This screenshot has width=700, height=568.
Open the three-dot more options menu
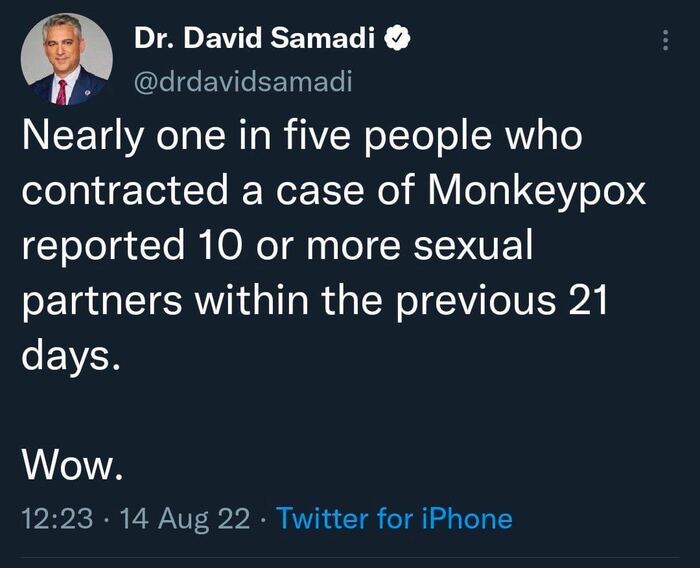coord(665,41)
